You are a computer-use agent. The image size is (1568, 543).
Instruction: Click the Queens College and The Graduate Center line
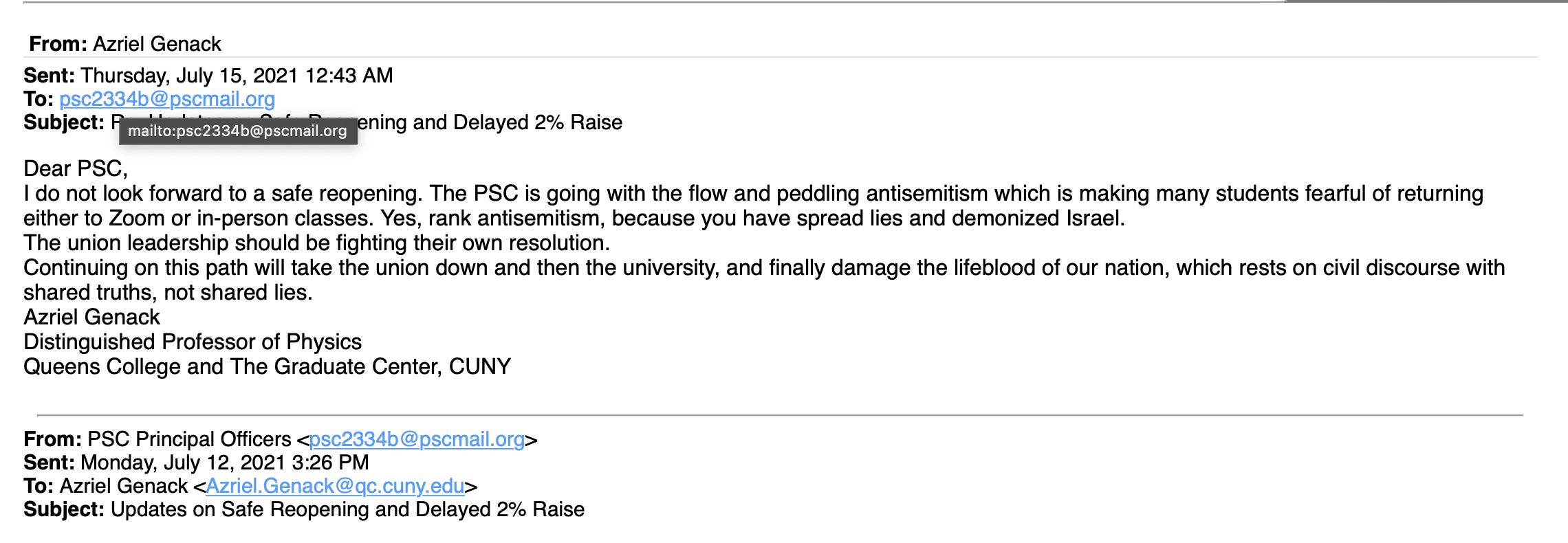[267, 367]
